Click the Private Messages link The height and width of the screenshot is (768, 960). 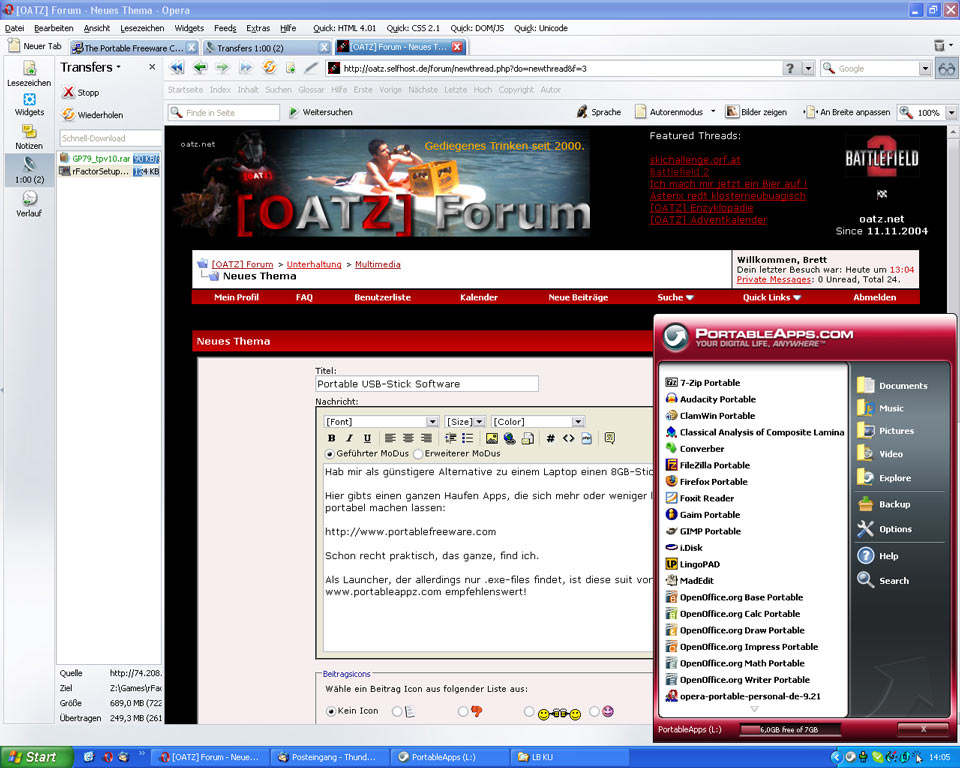click(x=772, y=280)
